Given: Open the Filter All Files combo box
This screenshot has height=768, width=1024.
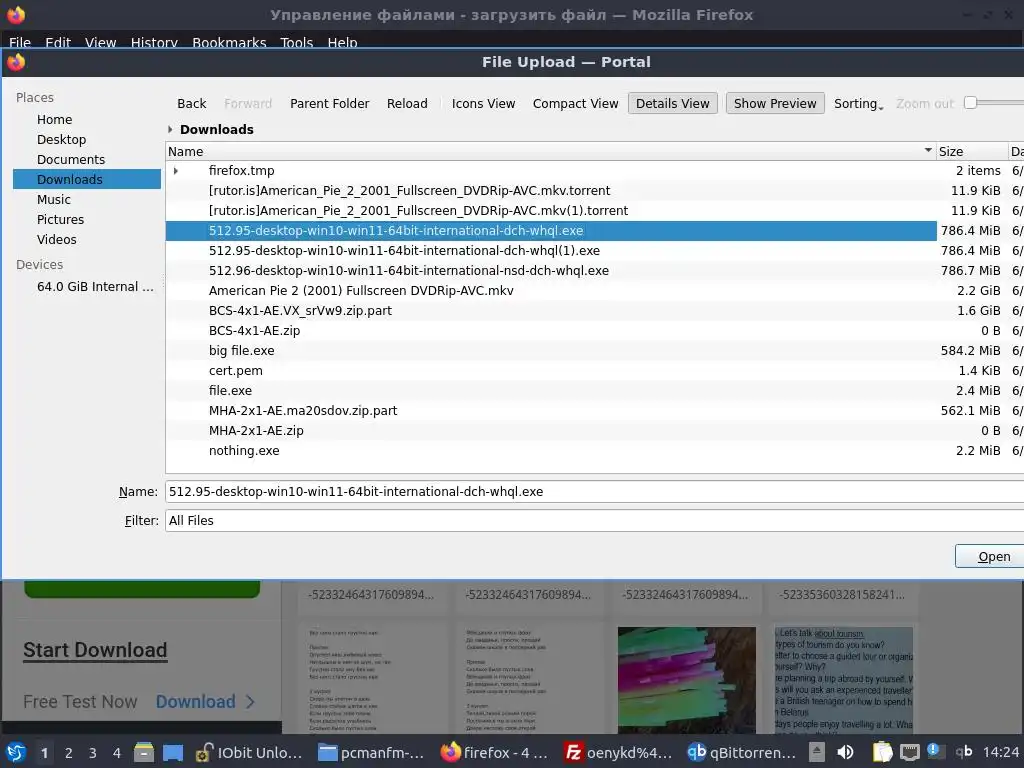Looking at the screenshot, I should pos(594,520).
